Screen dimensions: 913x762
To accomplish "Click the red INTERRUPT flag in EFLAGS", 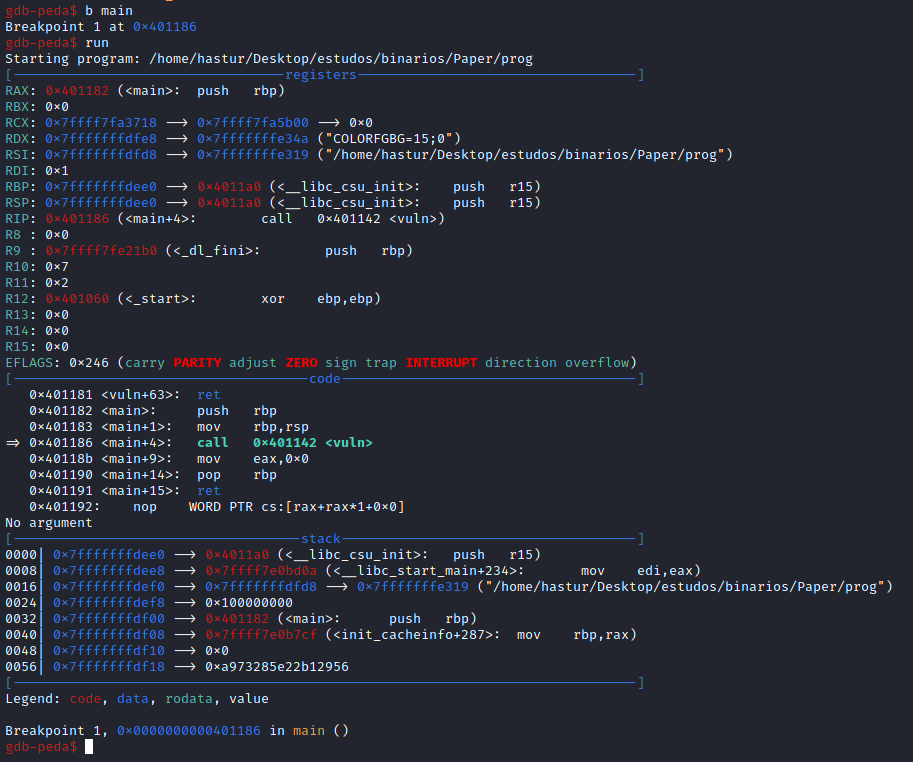I will 441,363.
